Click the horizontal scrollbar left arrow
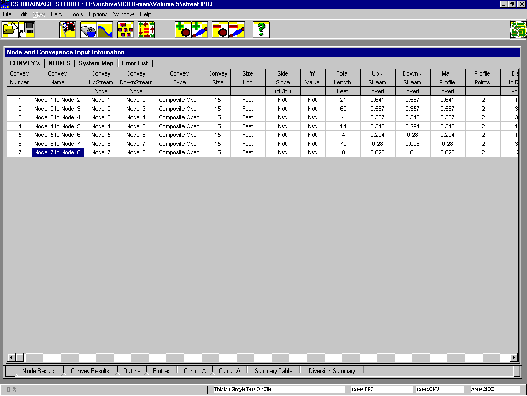The width and height of the screenshot is (527, 396). [11, 357]
